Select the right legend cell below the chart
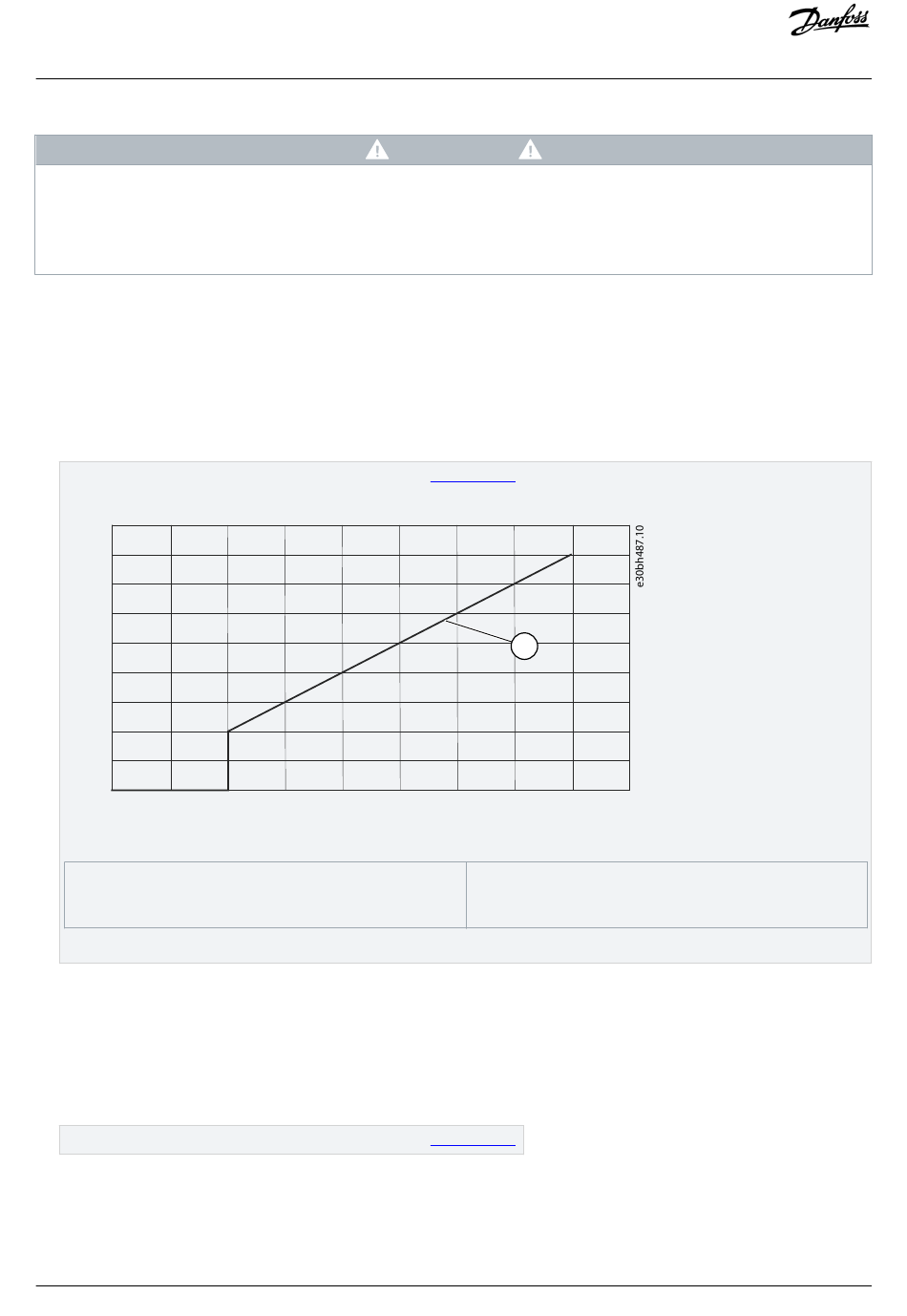This screenshot has width=907, height=1316. pyautogui.click(x=666, y=895)
